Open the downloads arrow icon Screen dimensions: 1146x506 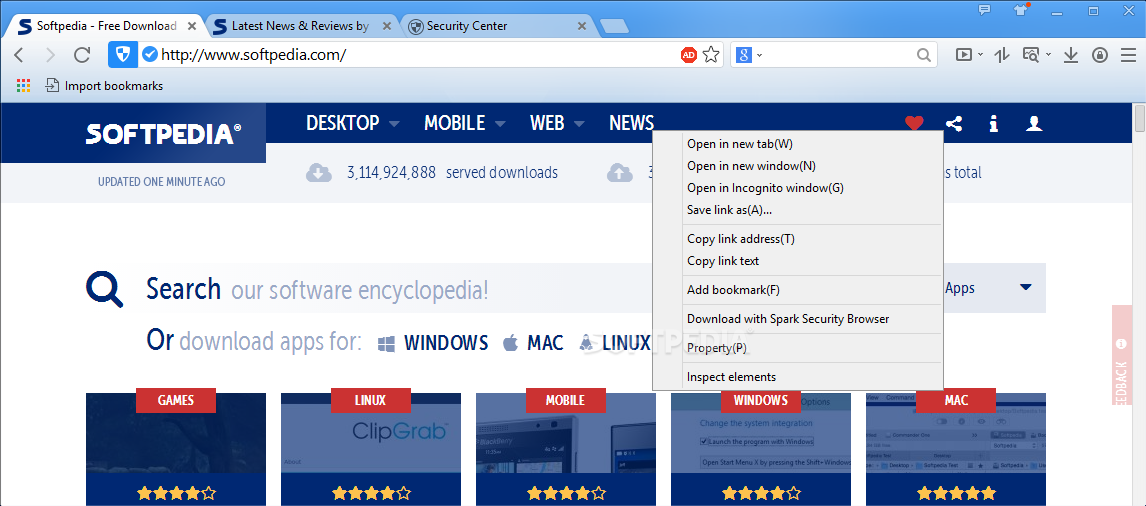[x=1071, y=55]
